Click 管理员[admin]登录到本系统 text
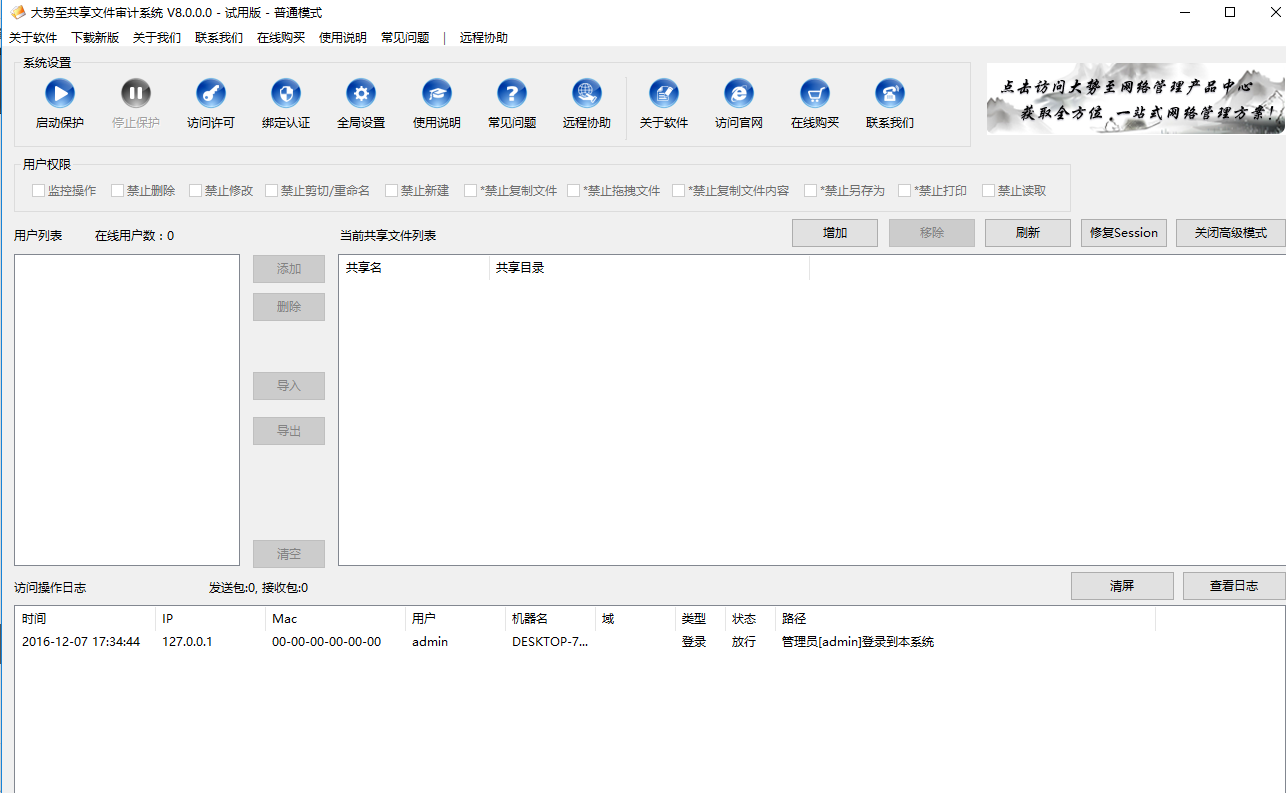1286x793 pixels. point(858,642)
